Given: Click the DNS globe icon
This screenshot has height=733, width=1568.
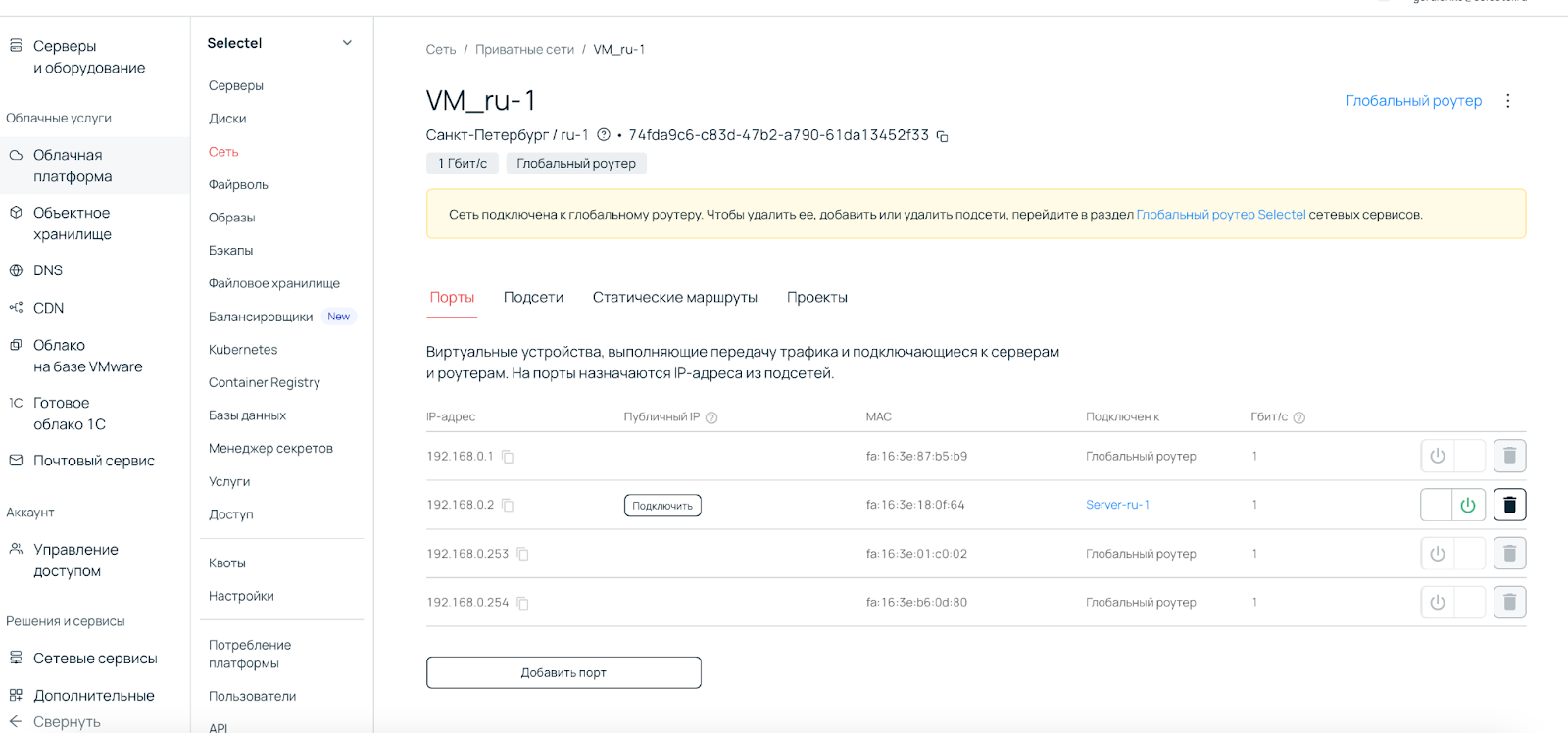Looking at the screenshot, I should [x=16, y=270].
